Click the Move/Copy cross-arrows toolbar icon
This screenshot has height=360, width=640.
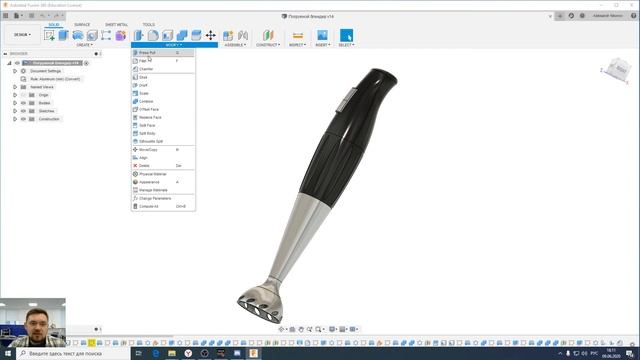tap(211, 36)
